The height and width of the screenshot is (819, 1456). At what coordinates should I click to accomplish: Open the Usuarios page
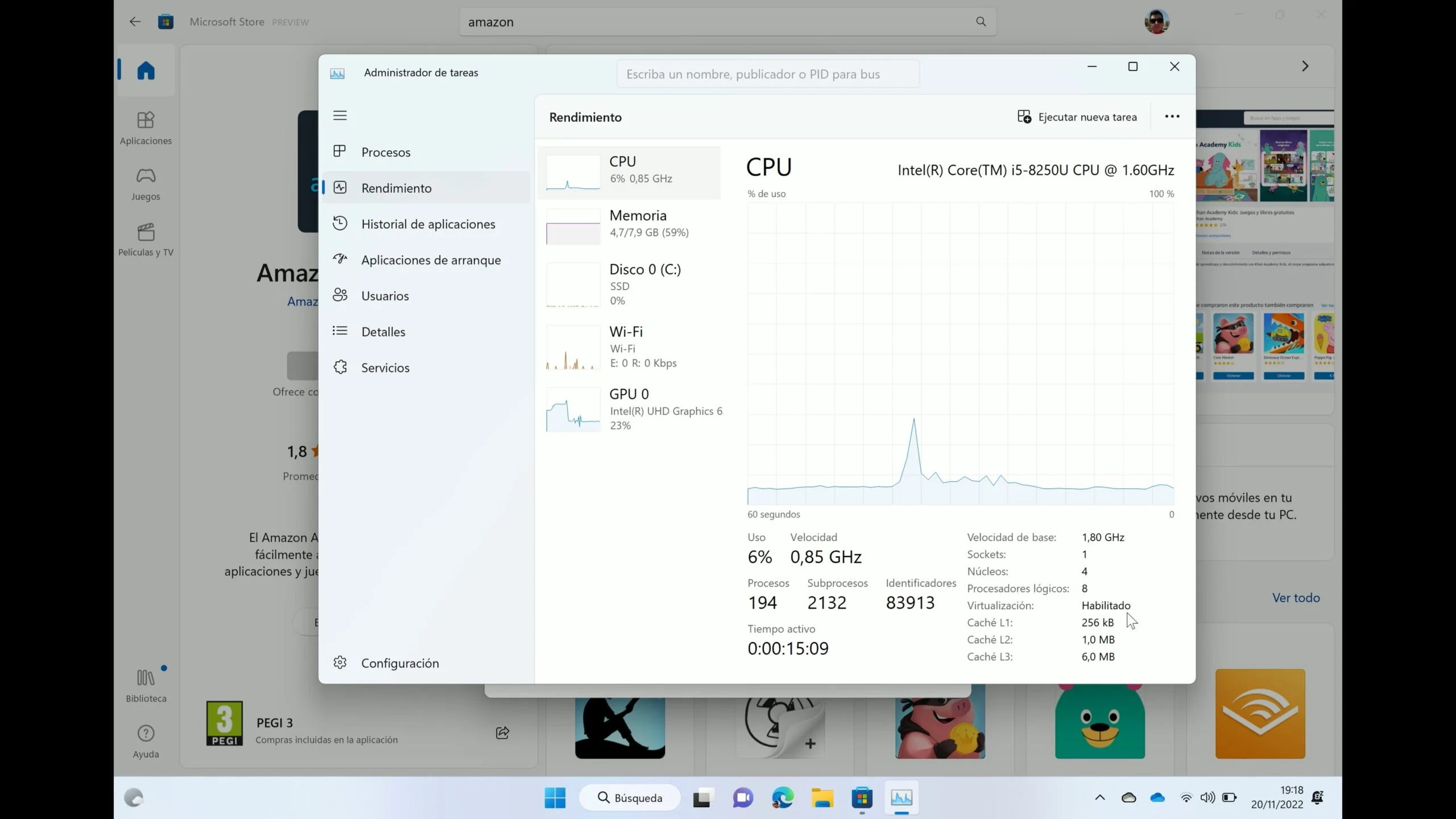pyautogui.click(x=426, y=295)
